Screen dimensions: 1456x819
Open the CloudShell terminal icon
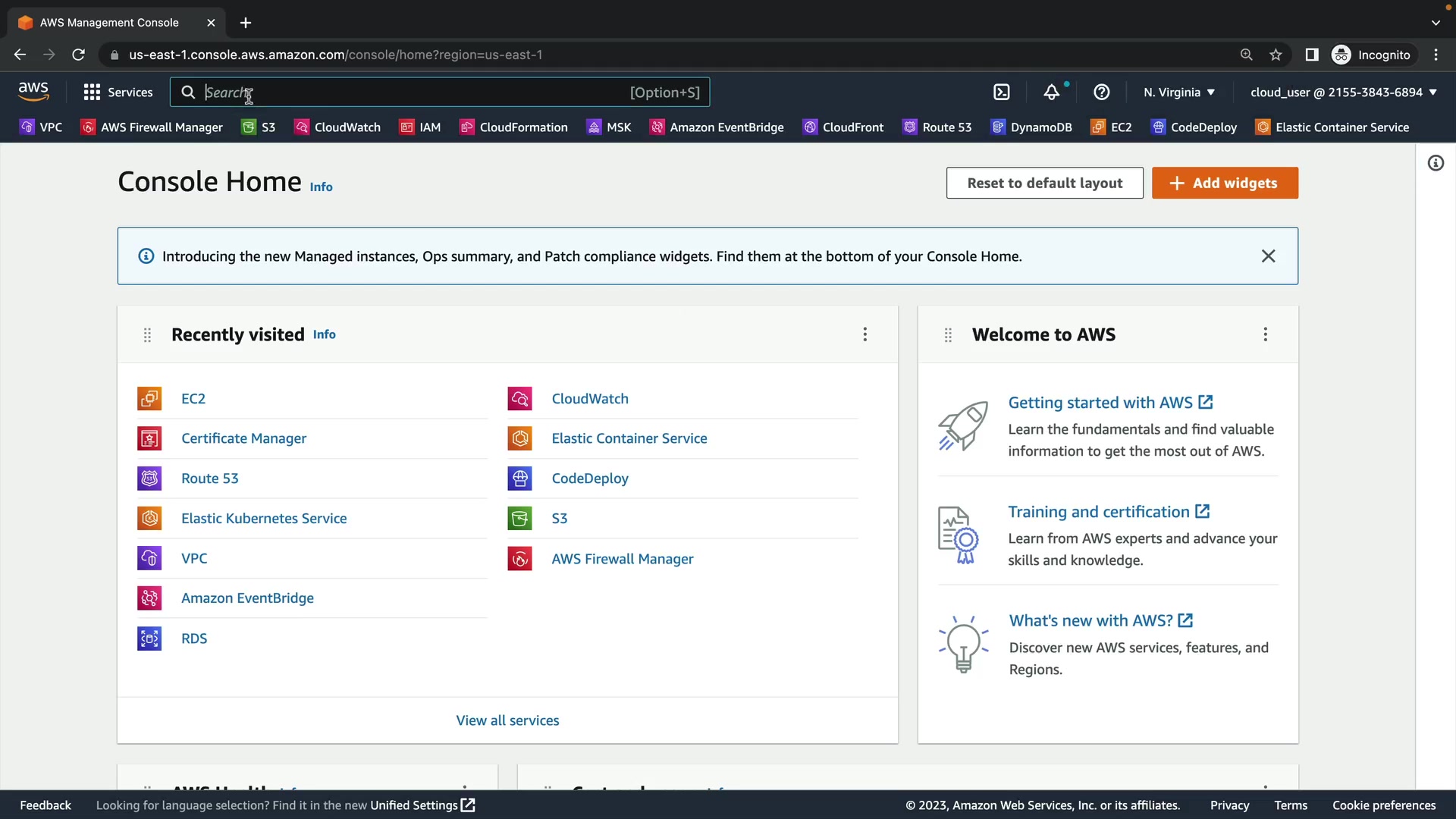pos(1002,93)
